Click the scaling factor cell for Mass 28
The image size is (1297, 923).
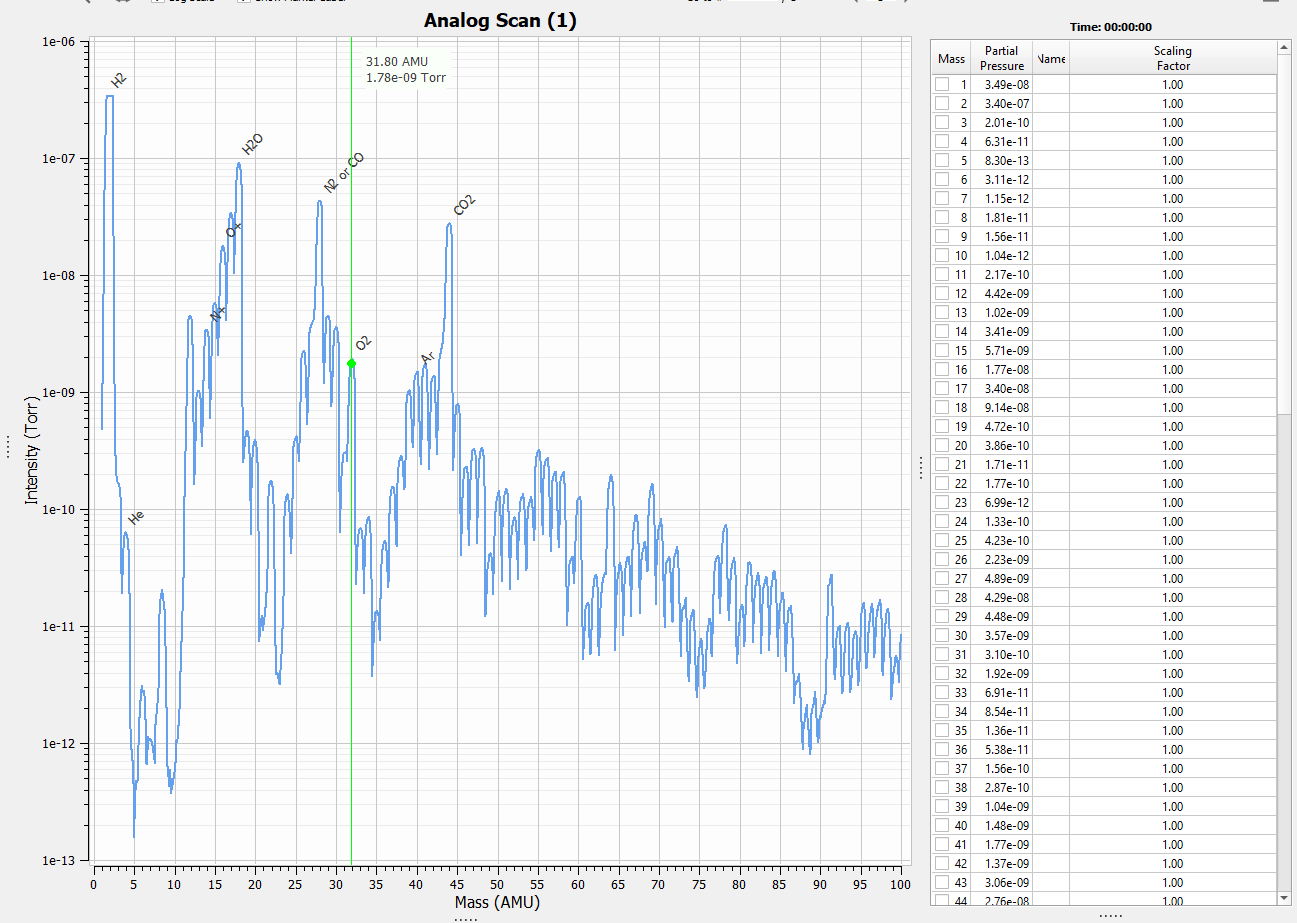click(1172, 598)
